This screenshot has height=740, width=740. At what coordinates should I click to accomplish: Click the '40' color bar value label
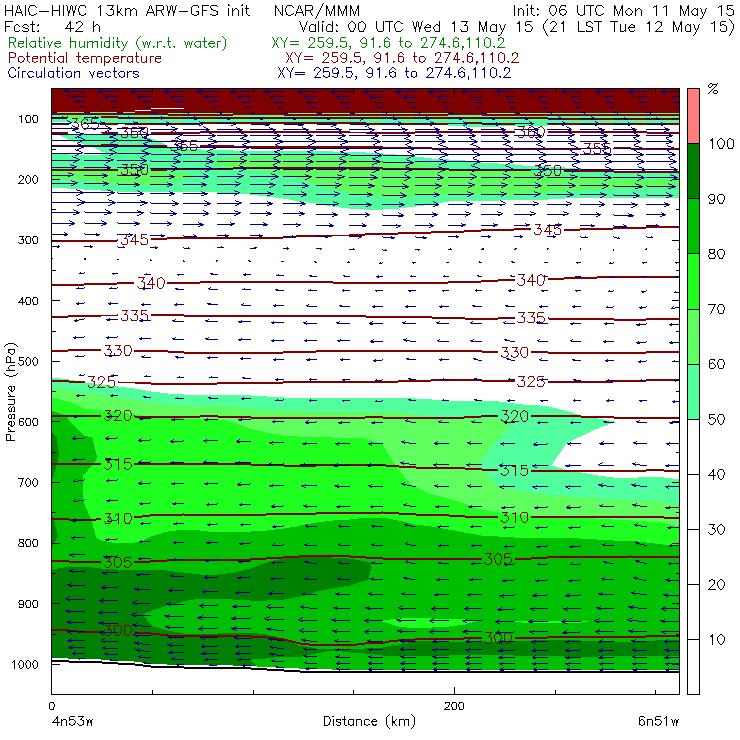tap(716, 474)
